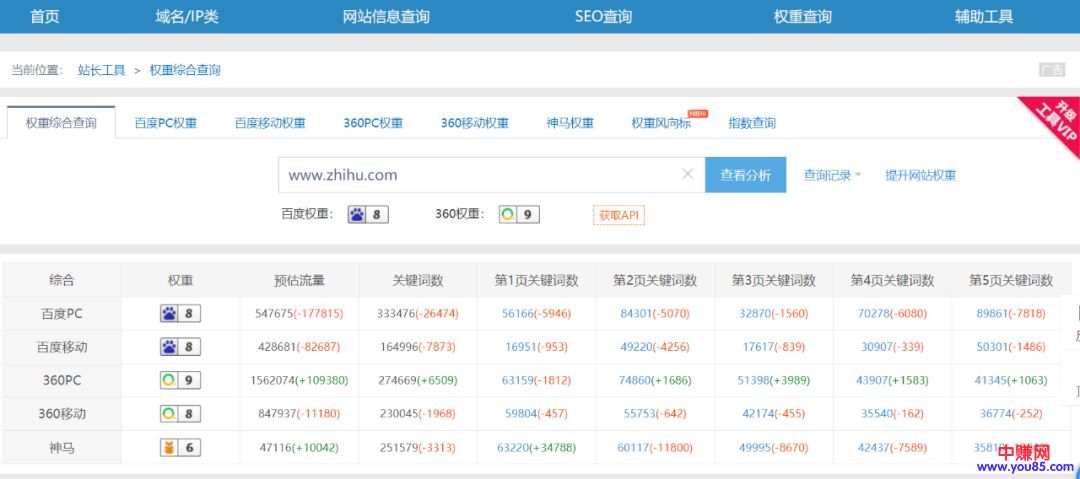Open the 权重风向标 tab
This screenshot has width=1080, height=479.
click(661, 123)
